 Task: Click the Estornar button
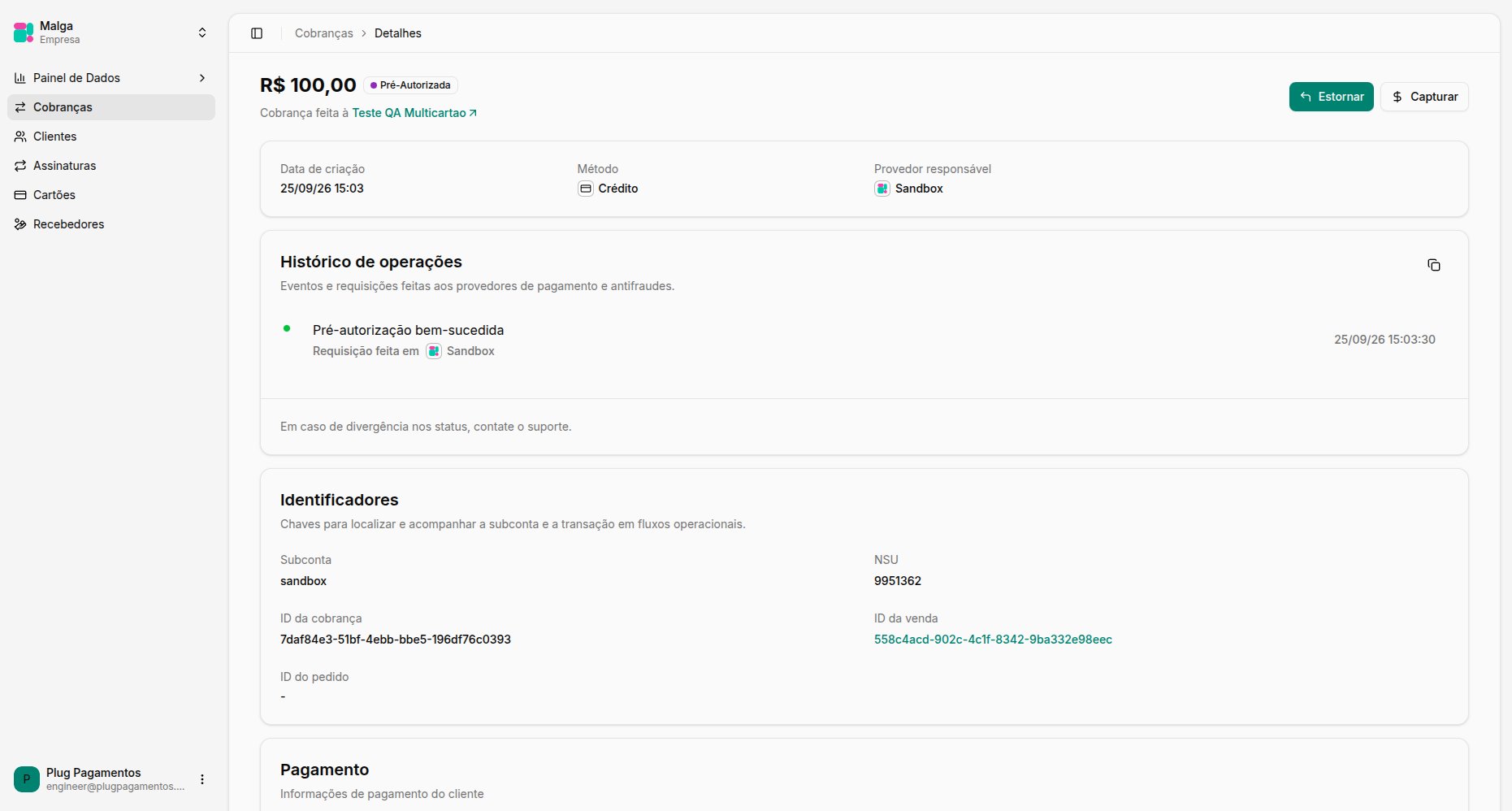[1331, 97]
